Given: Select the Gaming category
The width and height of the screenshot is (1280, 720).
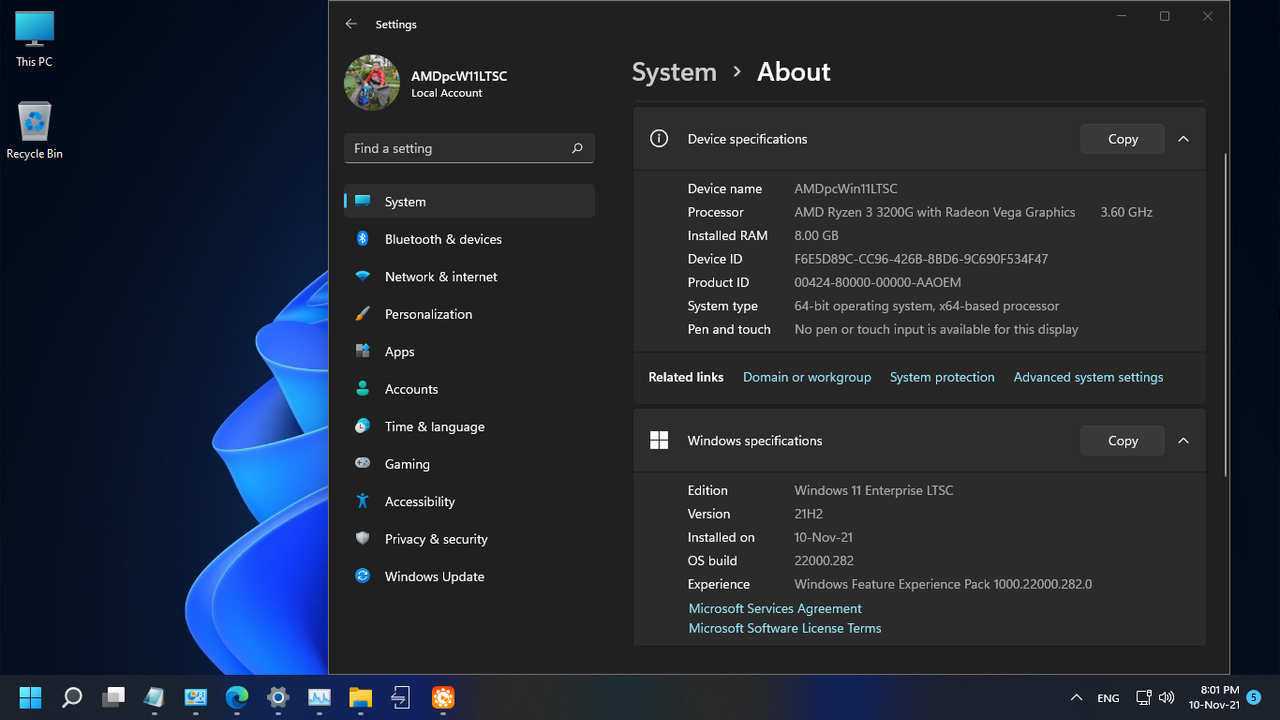Looking at the screenshot, I should point(407,464).
